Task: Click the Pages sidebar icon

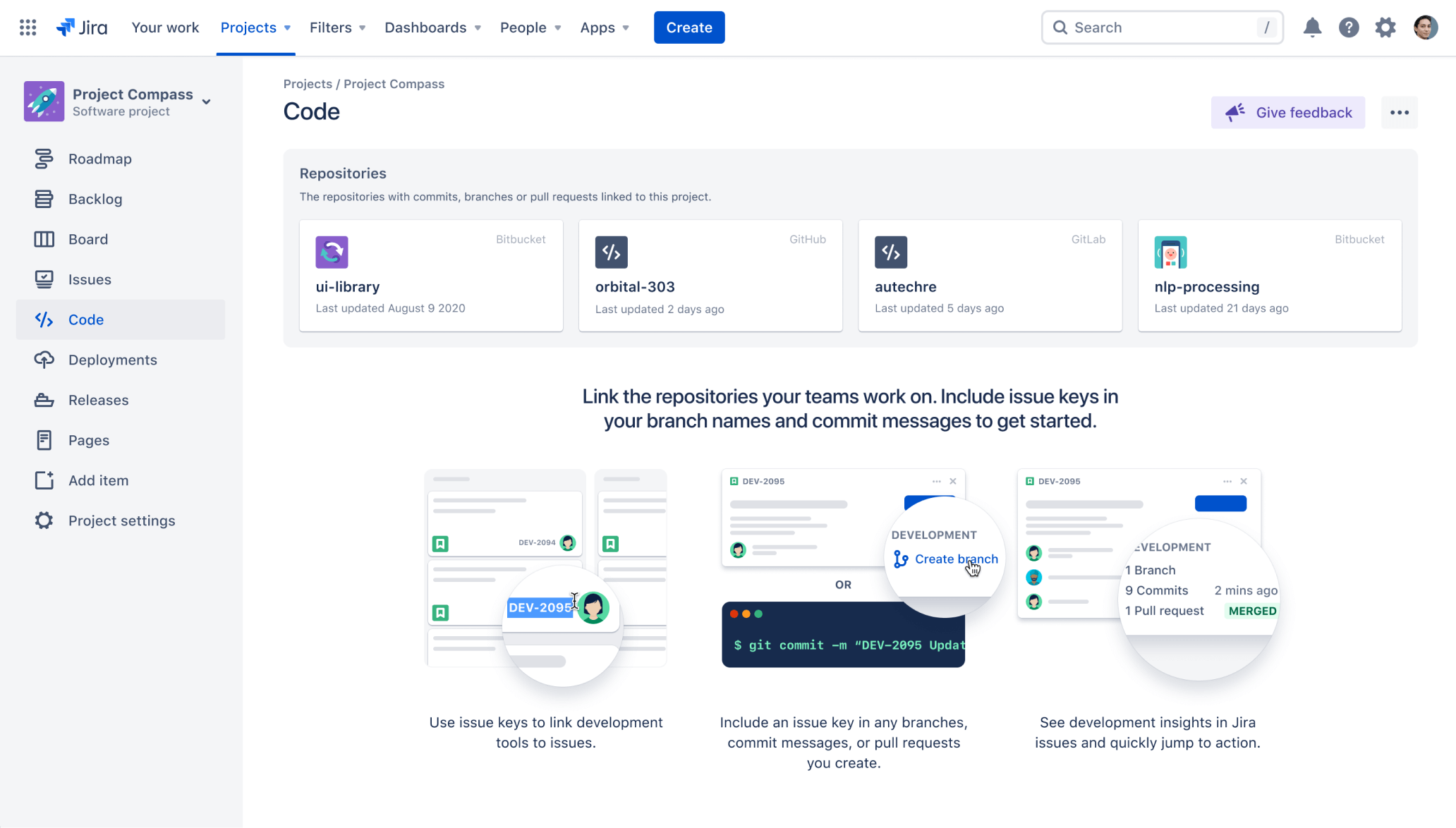Action: coord(44,440)
